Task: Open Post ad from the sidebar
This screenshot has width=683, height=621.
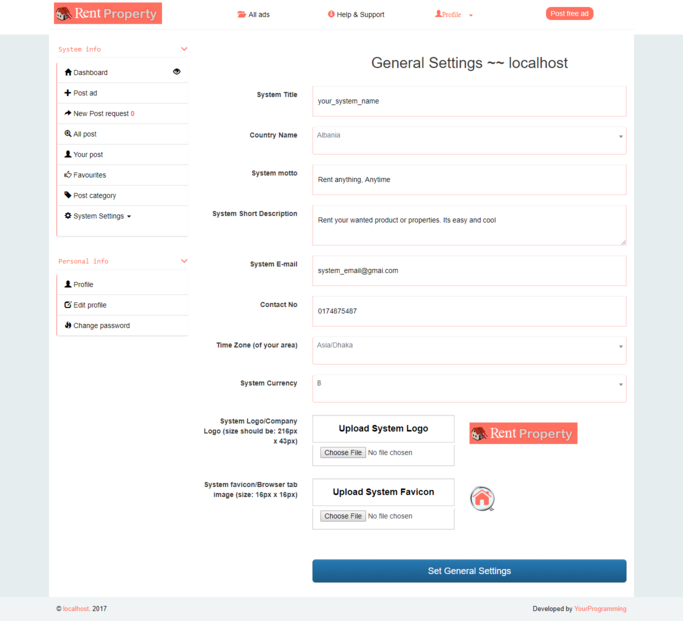Action: coord(85,93)
